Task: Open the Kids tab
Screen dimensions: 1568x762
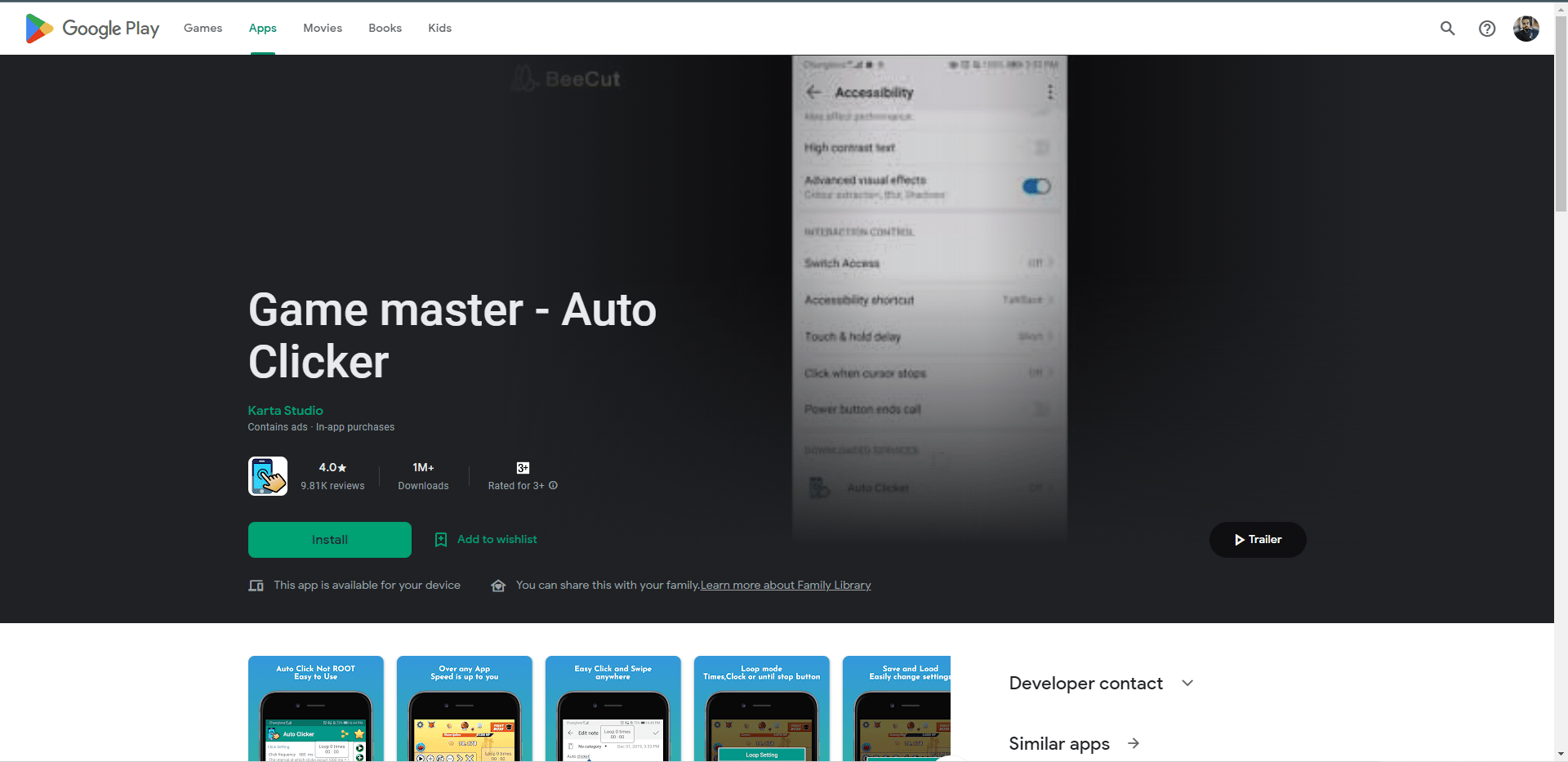Action: pyautogui.click(x=439, y=28)
